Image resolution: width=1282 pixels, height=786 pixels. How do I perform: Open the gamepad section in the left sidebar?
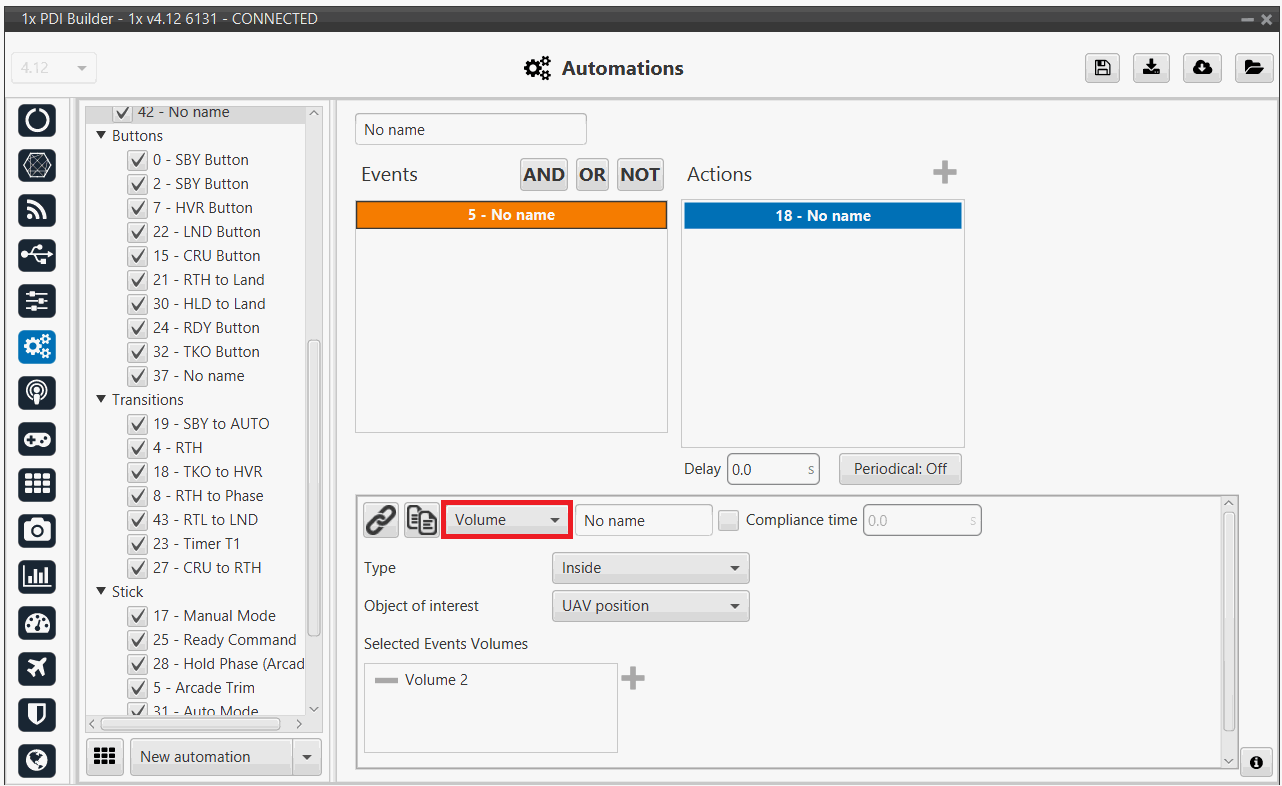click(x=37, y=439)
